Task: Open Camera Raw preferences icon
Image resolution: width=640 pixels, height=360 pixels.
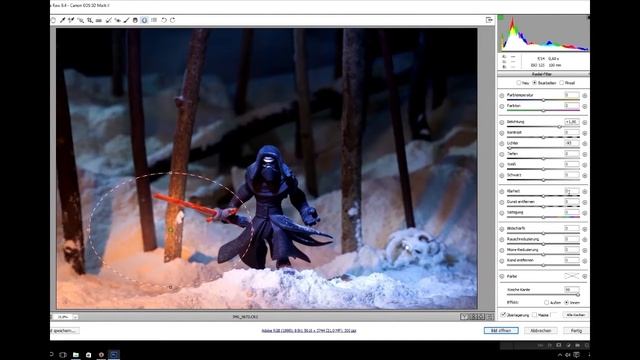Action: pos(154,20)
